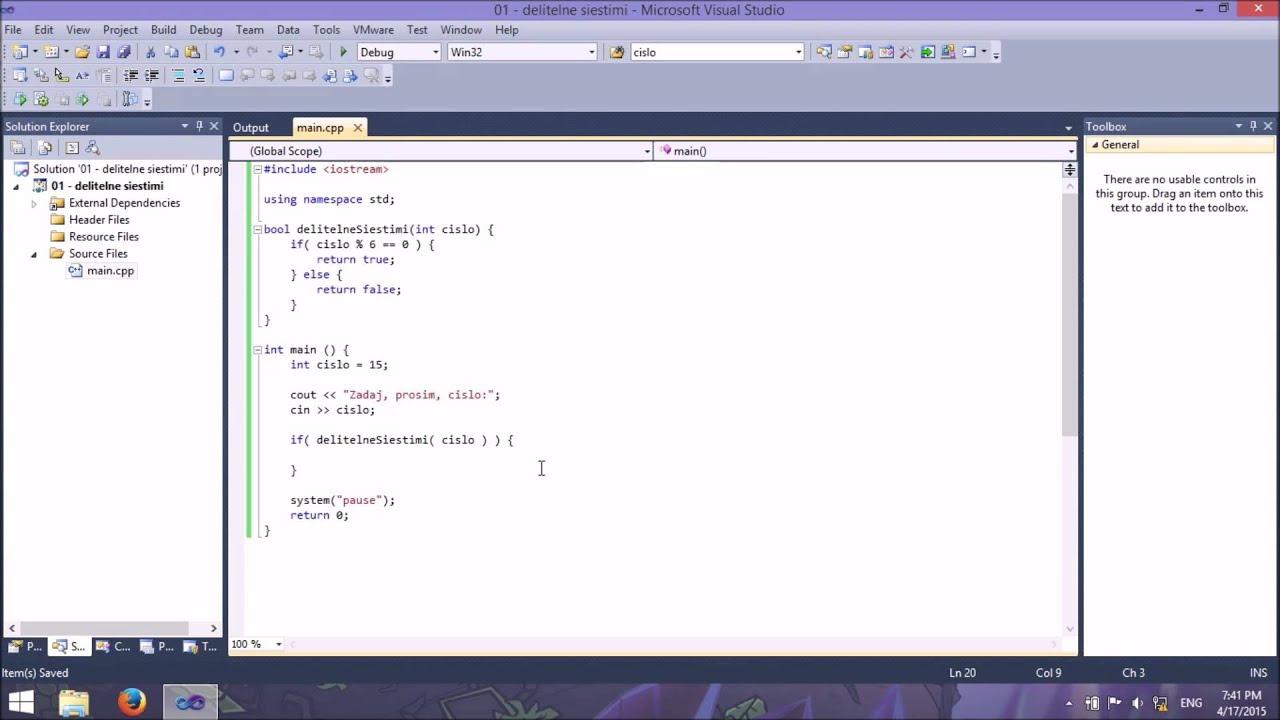
Task: Select the Resource Files folder
Action: (x=104, y=237)
